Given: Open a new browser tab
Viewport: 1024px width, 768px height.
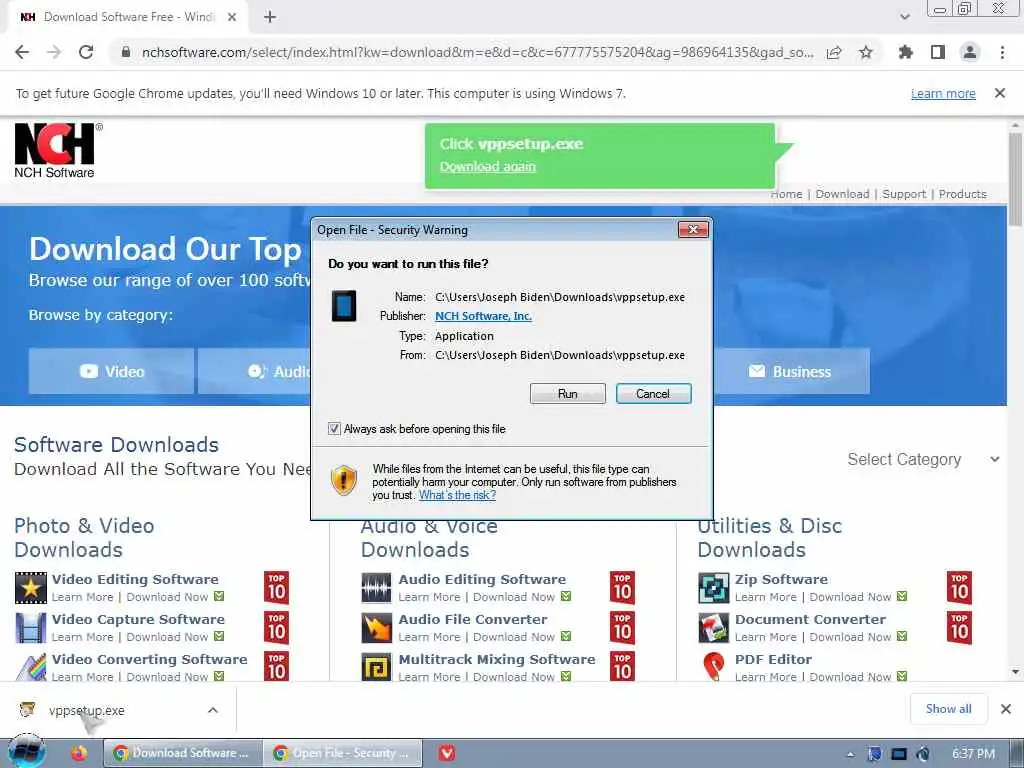Looking at the screenshot, I should pos(270,17).
